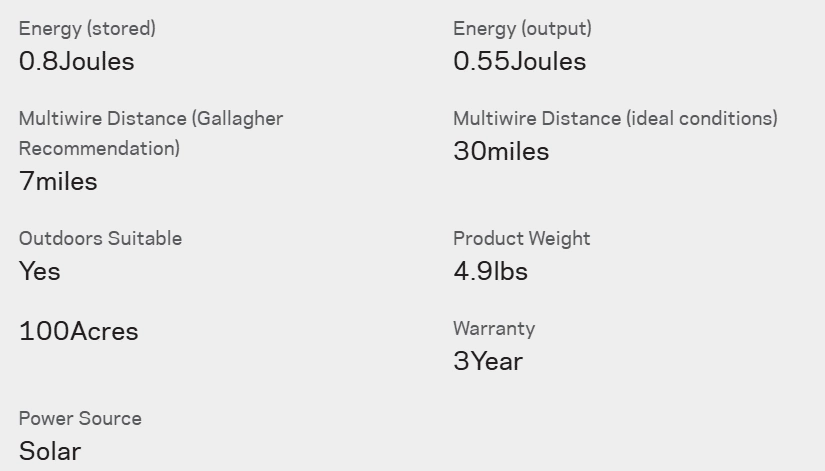This screenshot has width=825, height=471.
Task: Select the 0.8Joules stored energy value
Action: pos(77,62)
